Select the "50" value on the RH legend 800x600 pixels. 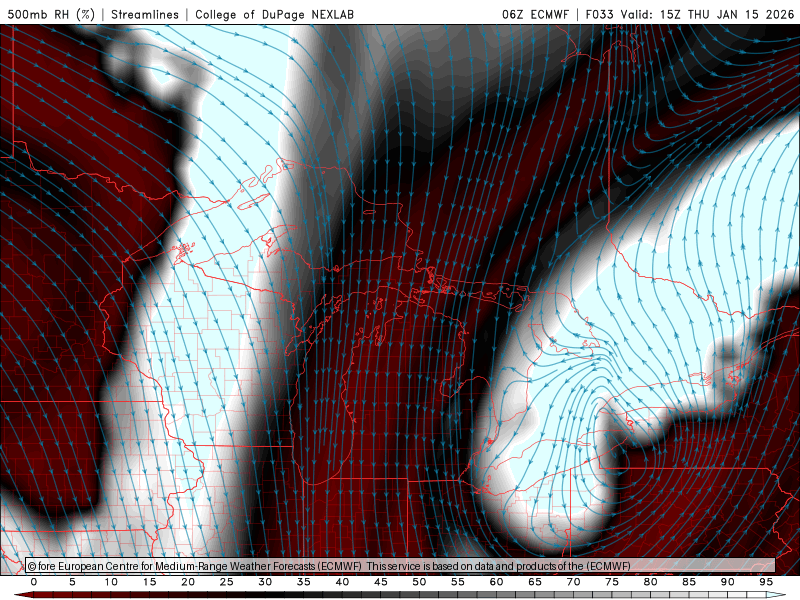[x=419, y=582]
